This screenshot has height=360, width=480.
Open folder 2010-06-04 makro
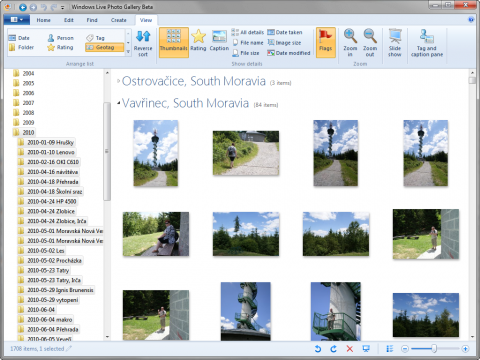[46, 319]
